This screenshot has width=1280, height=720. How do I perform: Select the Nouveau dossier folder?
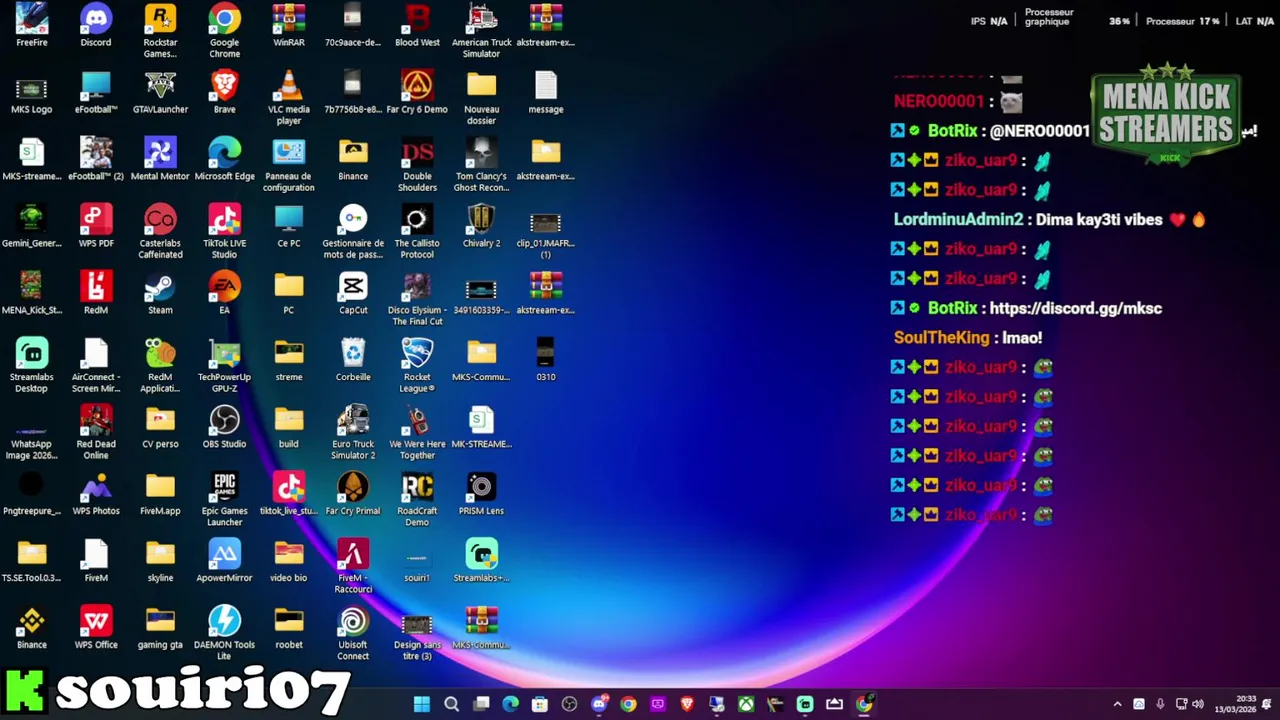(x=481, y=98)
